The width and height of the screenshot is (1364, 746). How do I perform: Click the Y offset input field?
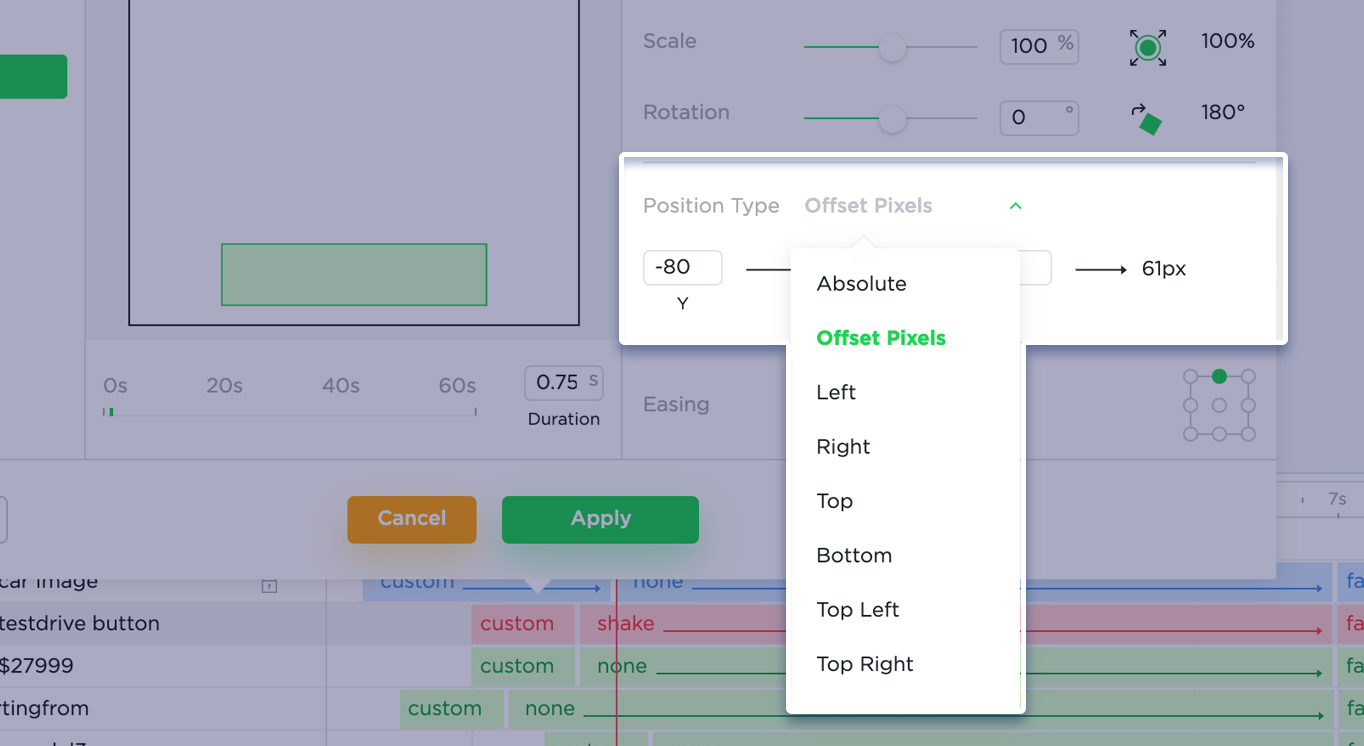pos(682,267)
